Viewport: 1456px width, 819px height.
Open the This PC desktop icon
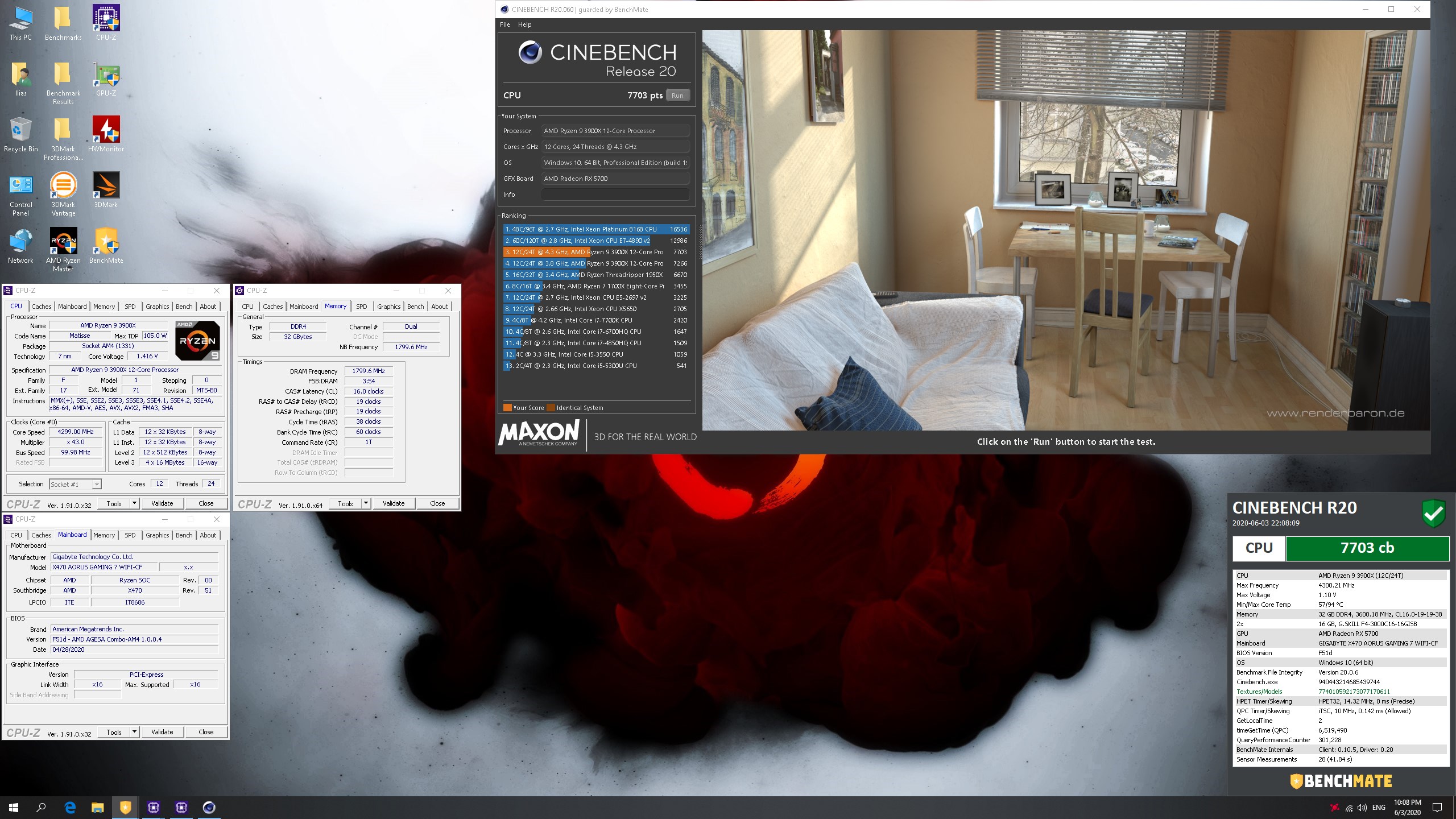(20, 23)
